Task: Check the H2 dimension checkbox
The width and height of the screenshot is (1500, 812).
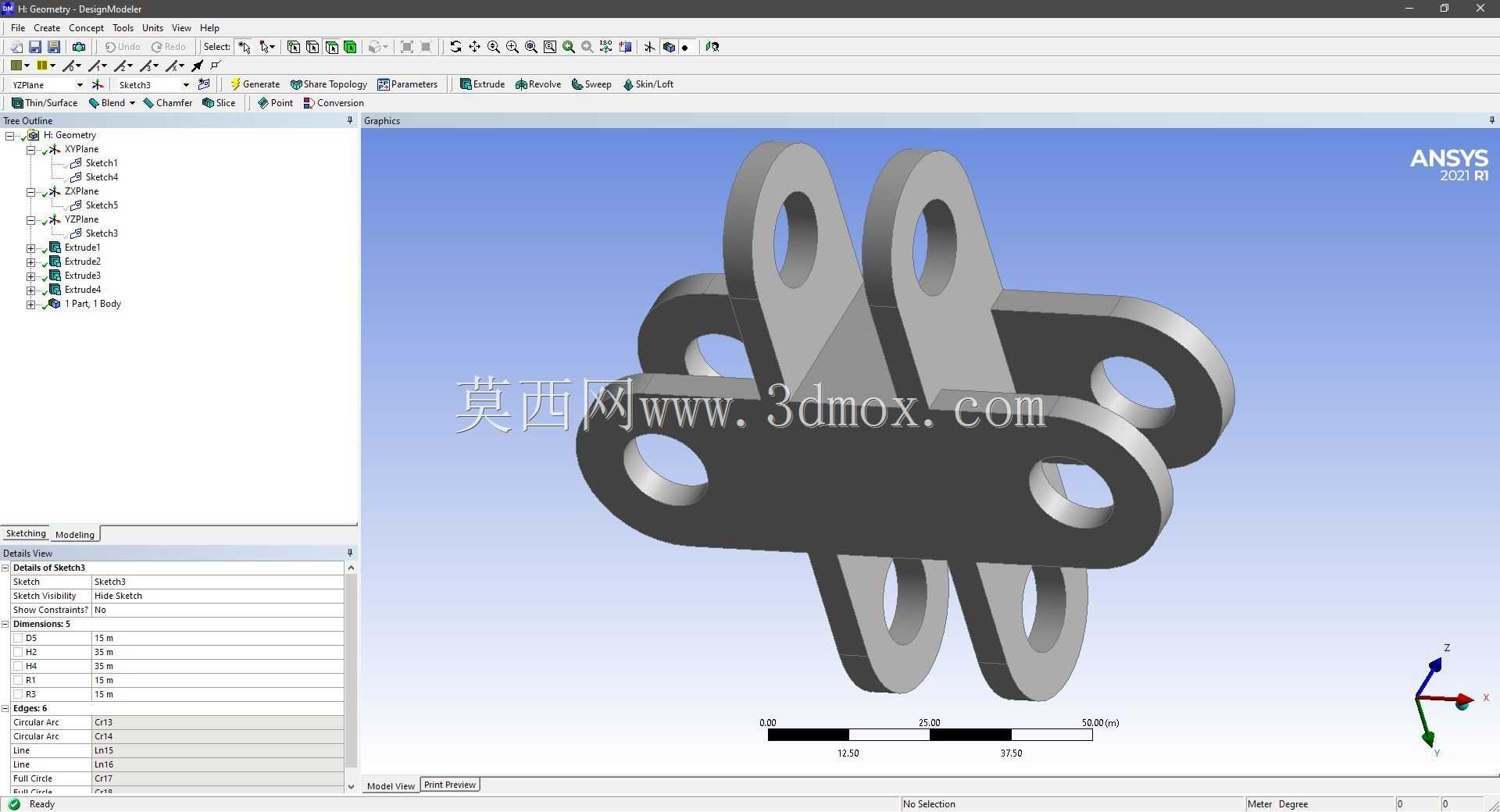Action: [x=18, y=652]
